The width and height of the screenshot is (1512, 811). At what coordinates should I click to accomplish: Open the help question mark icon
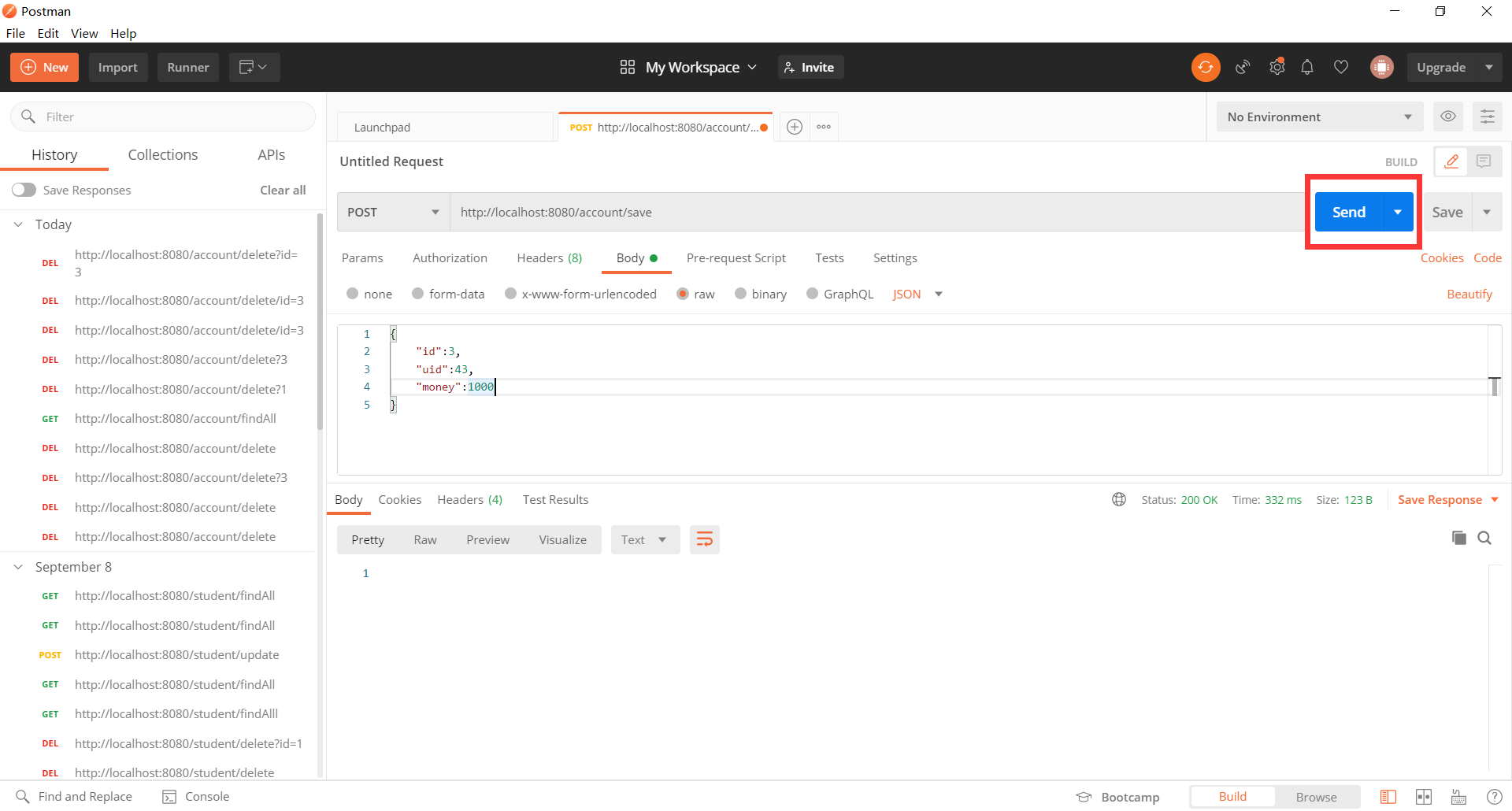[x=1494, y=797]
